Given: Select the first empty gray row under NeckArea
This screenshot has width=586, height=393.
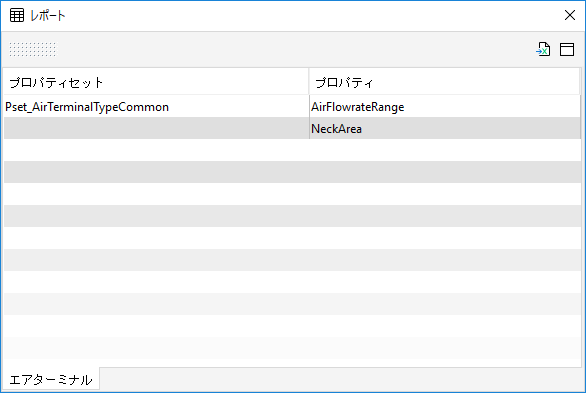Looking at the screenshot, I should point(292,172).
